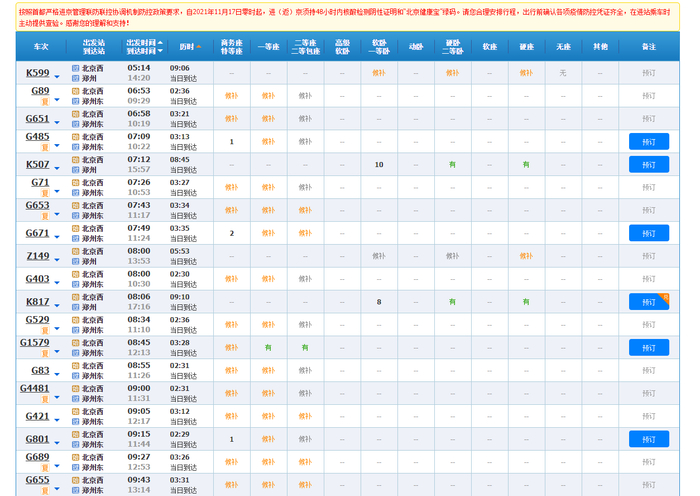
Task: Book train K507 with 预订 button
Action: point(649,164)
